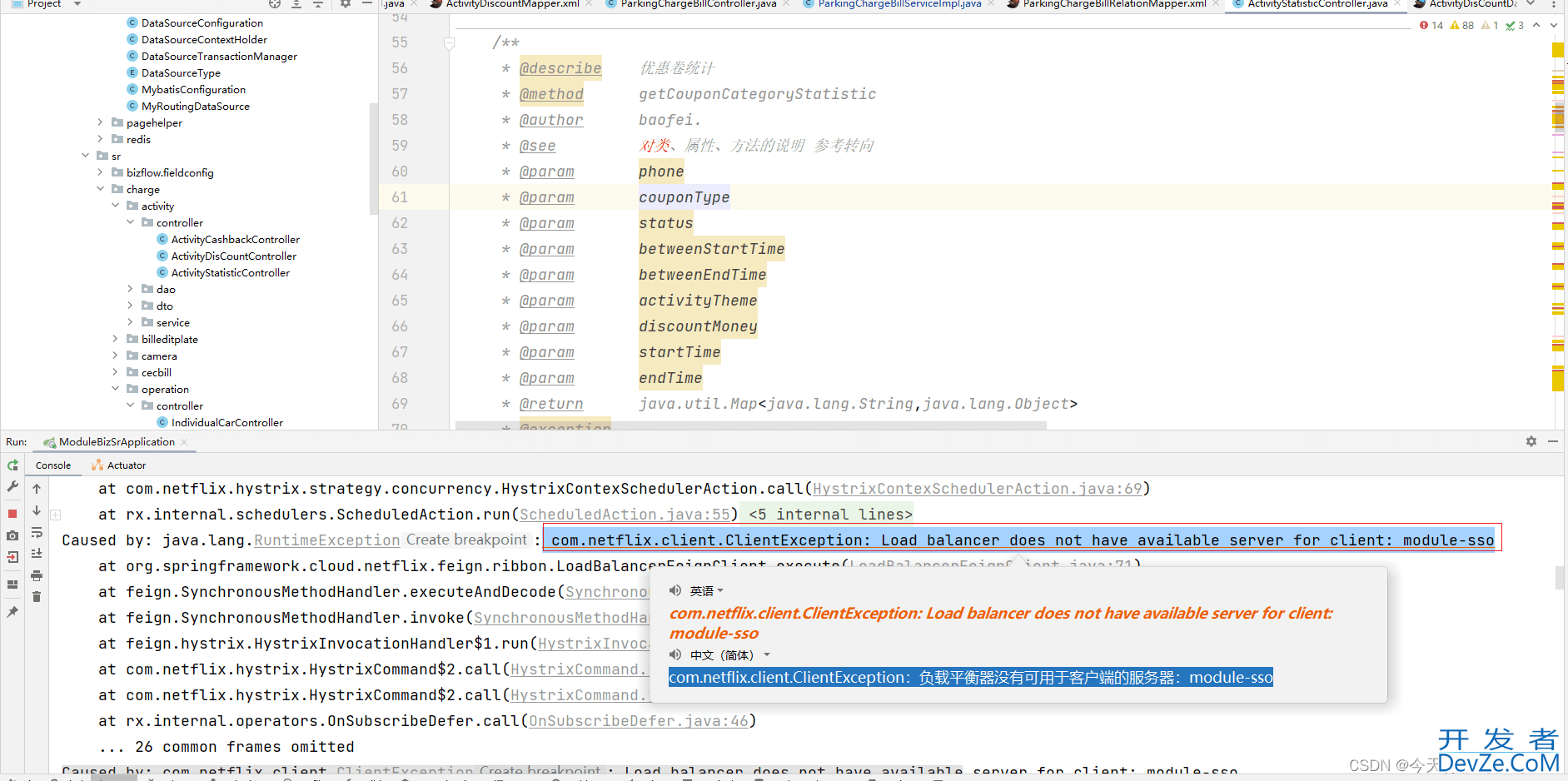Click the down arrow stack trace icon
This screenshot has width=1568, height=781.
coord(37,510)
